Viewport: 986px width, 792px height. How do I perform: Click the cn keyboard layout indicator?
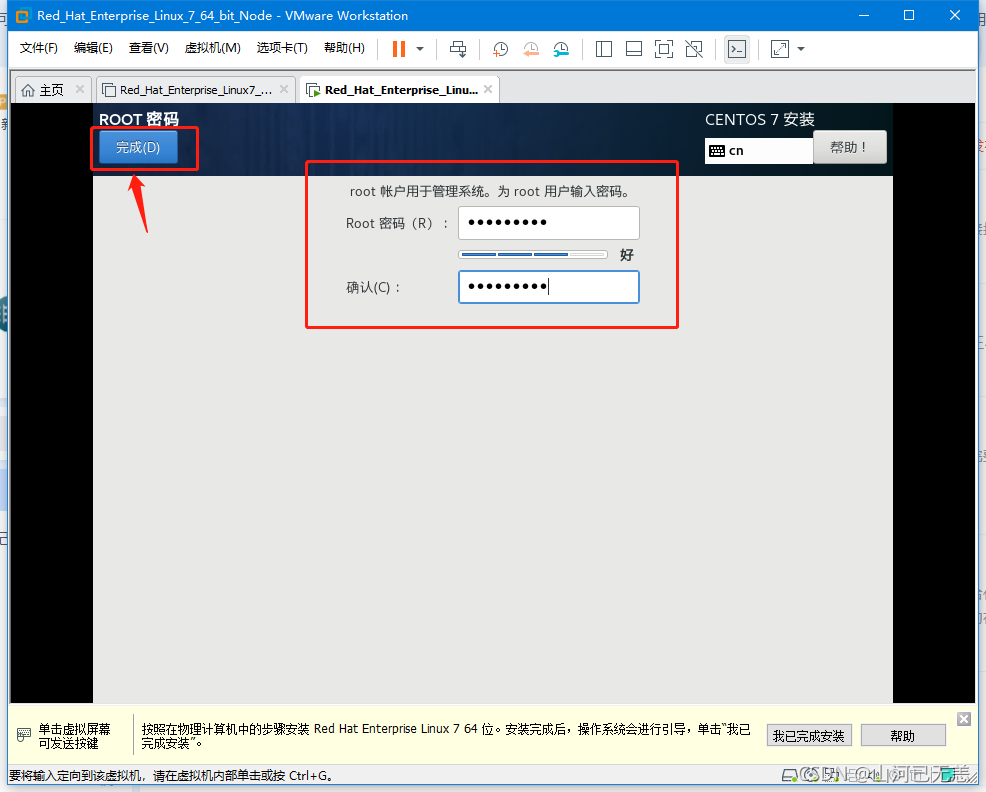click(759, 151)
